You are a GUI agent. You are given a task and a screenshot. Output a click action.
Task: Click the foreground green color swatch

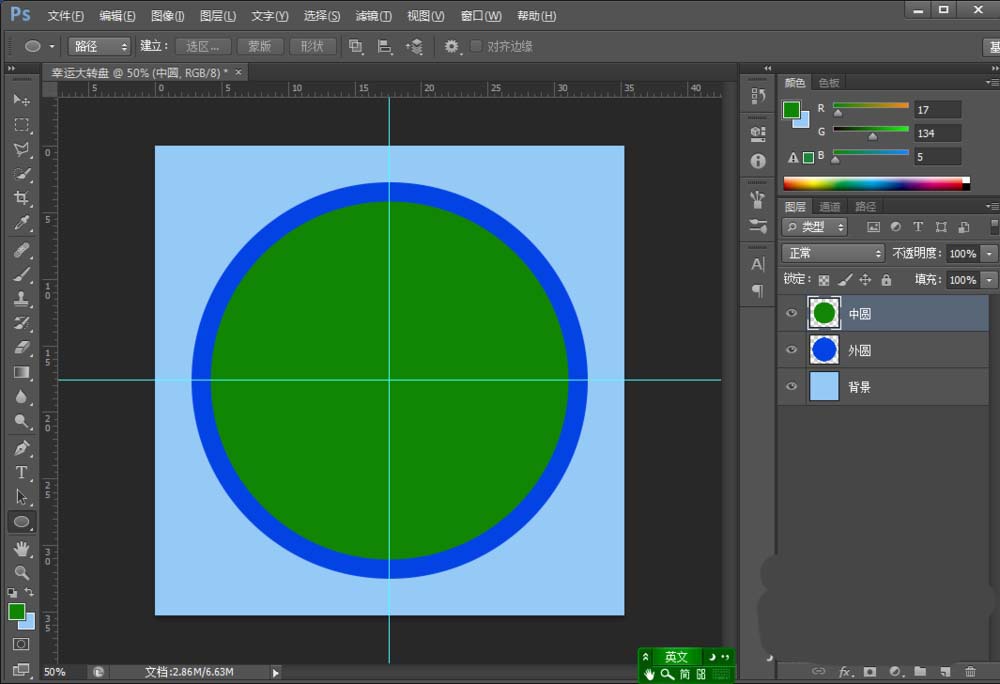click(16, 611)
